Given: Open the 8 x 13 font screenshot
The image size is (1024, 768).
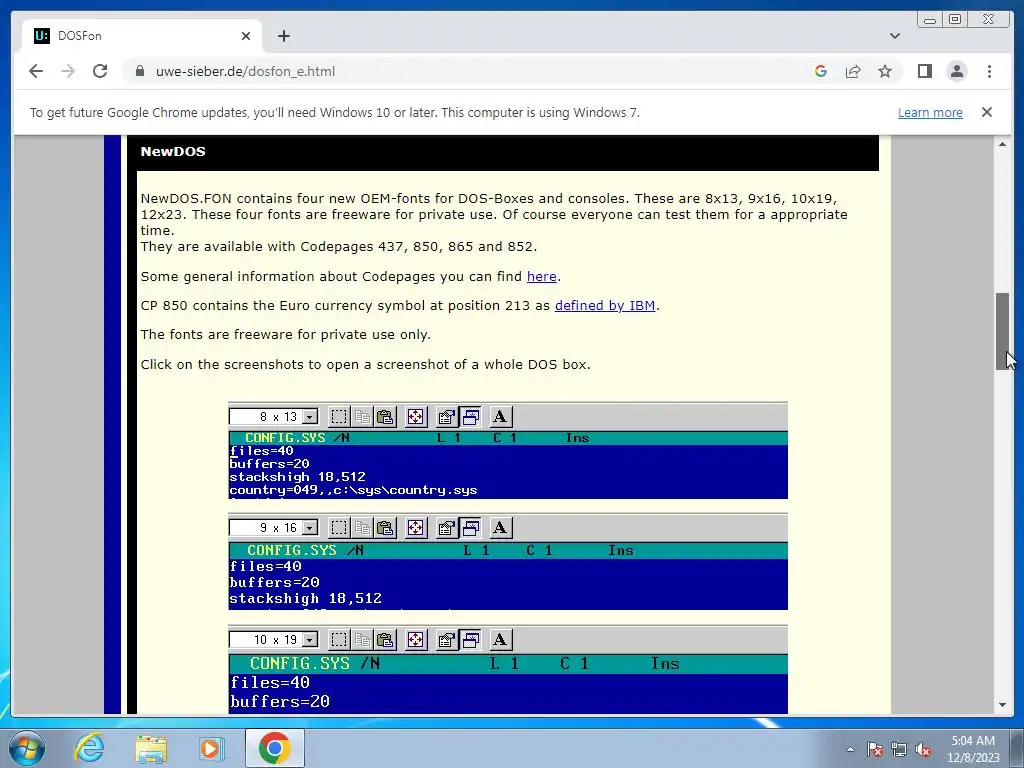Looking at the screenshot, I should pos(508,451).
